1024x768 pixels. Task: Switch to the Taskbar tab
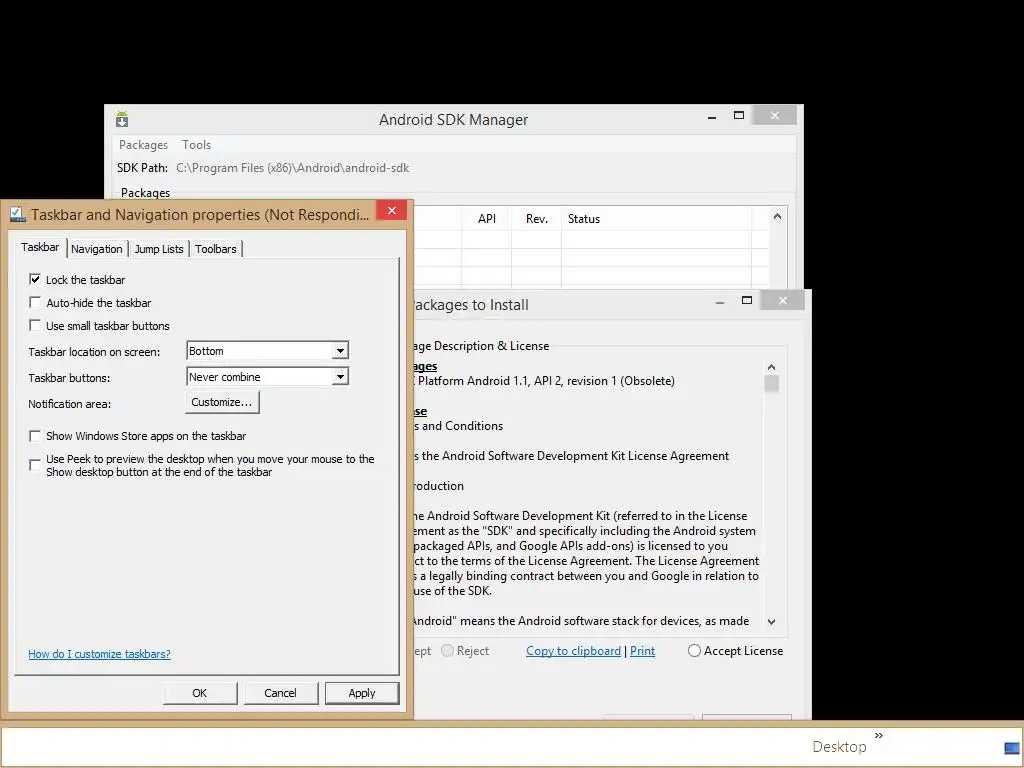point(40,247)
